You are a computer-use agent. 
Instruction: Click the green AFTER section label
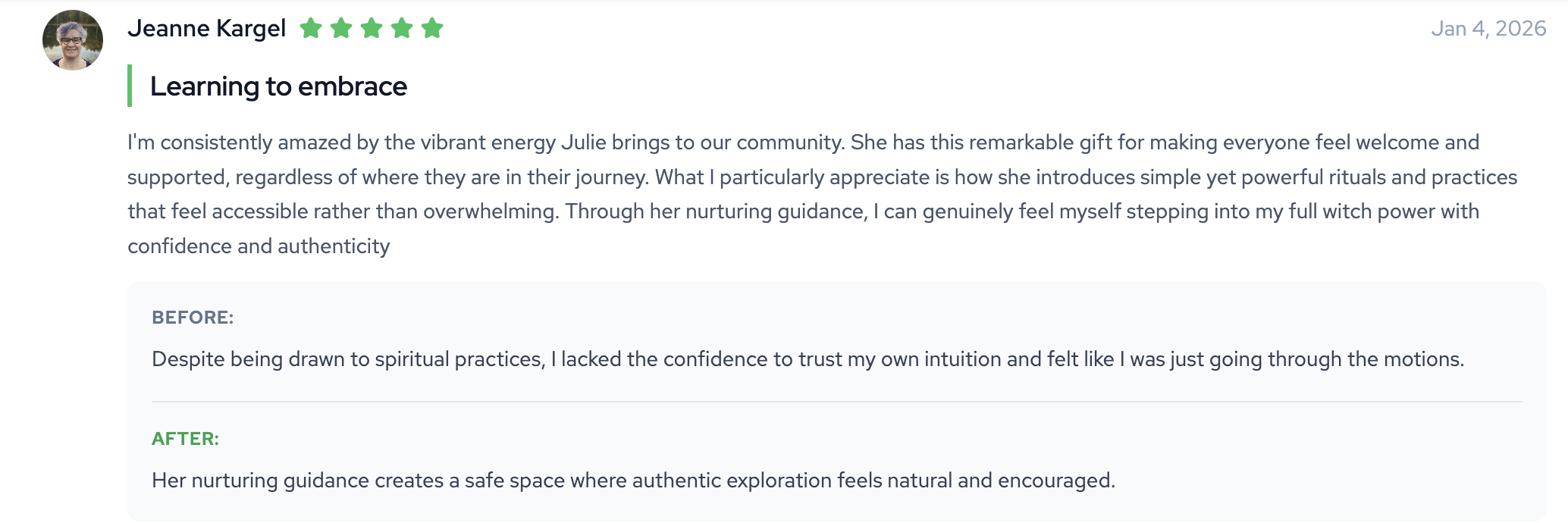(x=185, y=439)
